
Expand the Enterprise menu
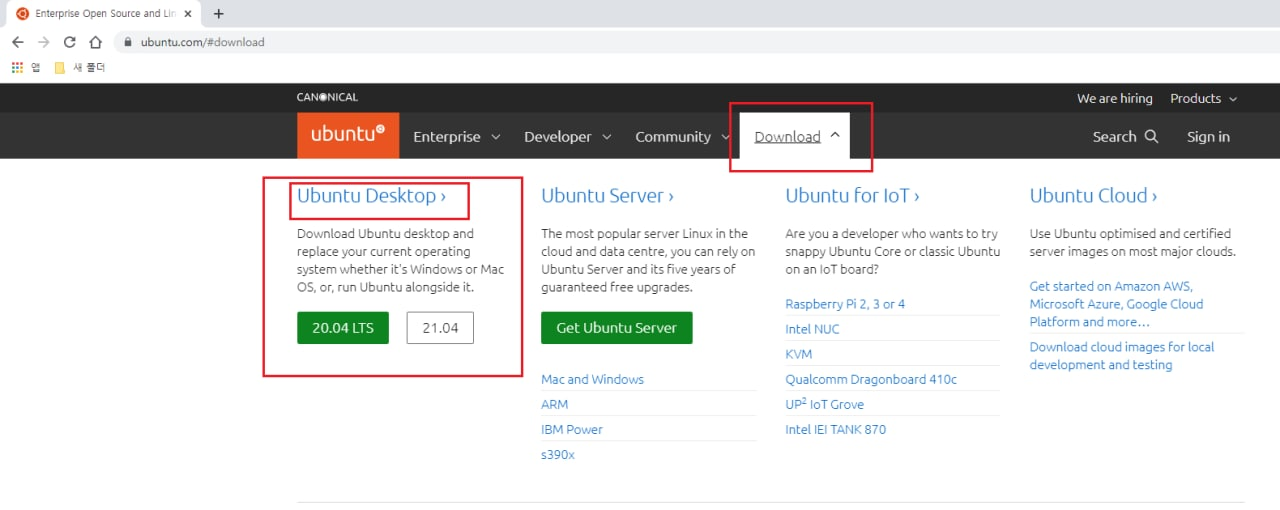click(456, 137)
